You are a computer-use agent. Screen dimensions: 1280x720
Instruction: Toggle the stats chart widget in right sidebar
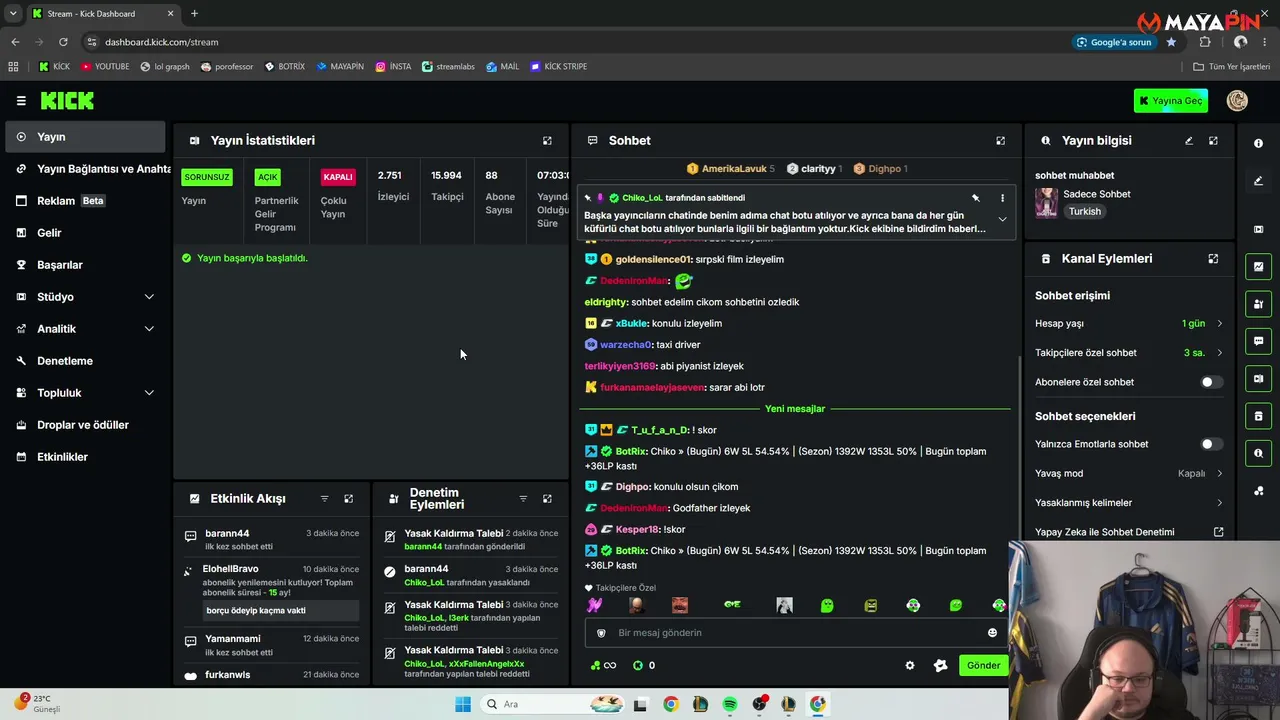[x=1258, y=266]
